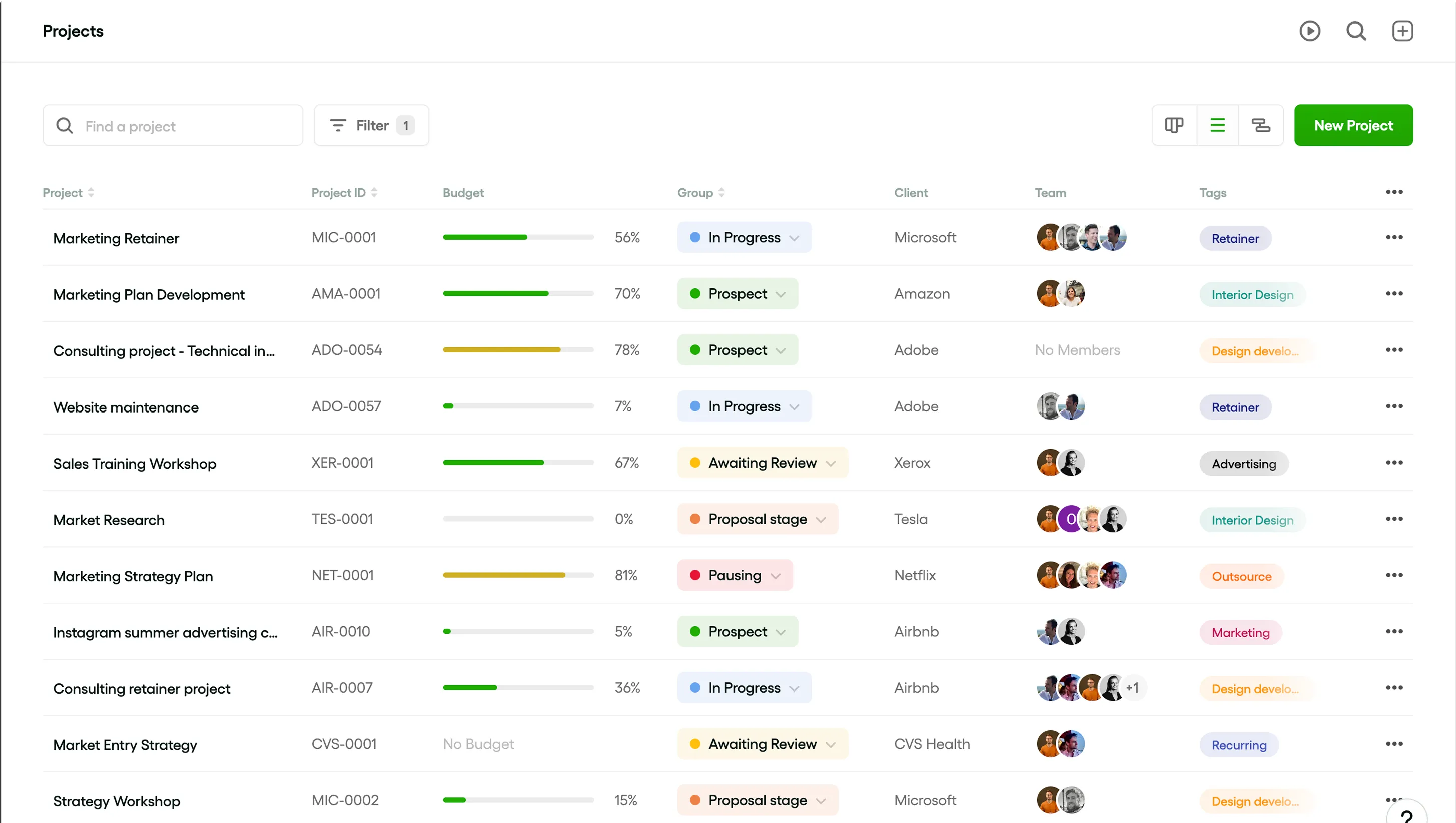Select the list view icon
Image resolution: width=1456 pixels, height=823 pixels.
tap(1217, 125)
